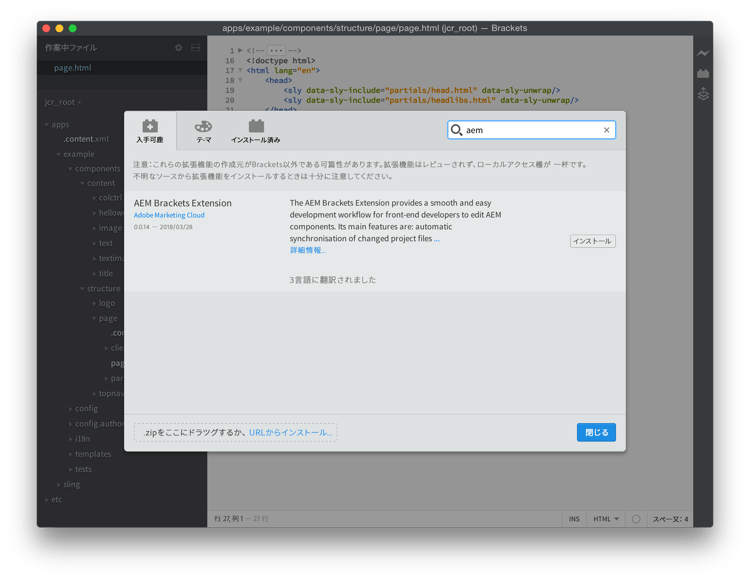Image resolution: width=750 pixels, height=580 pixels.
Task: Expand the templates folder
Action: click(70, 454)
